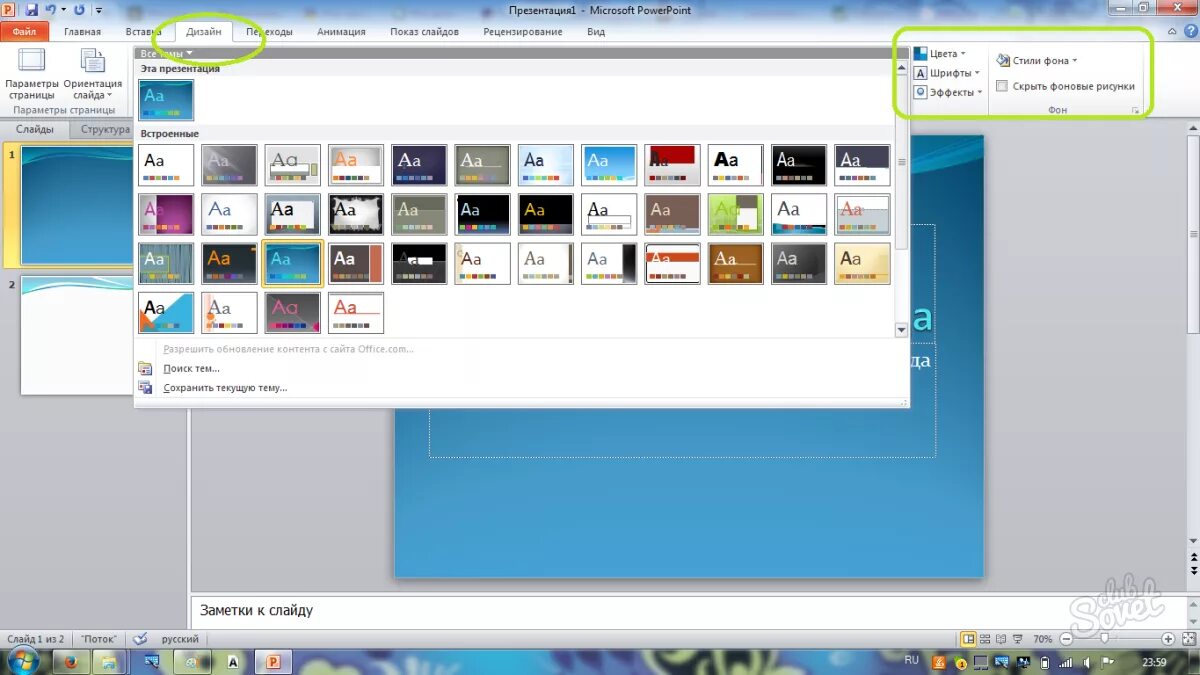Screen dimensions: 1200x675
Task: Select the dark red banner theme thumbnail
Action: tap(672, 165)
